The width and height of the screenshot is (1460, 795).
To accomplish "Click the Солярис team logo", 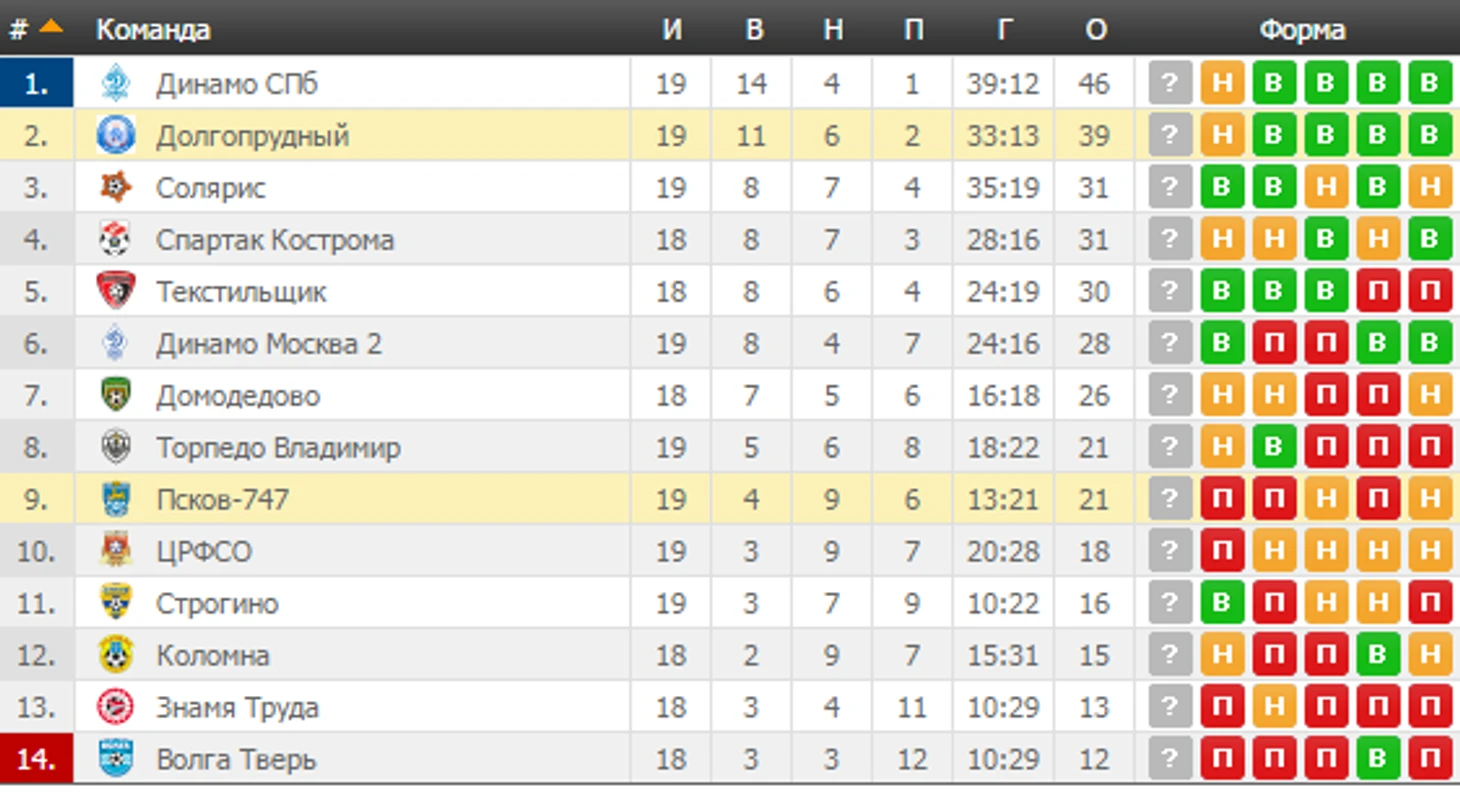I will (116, 187).
